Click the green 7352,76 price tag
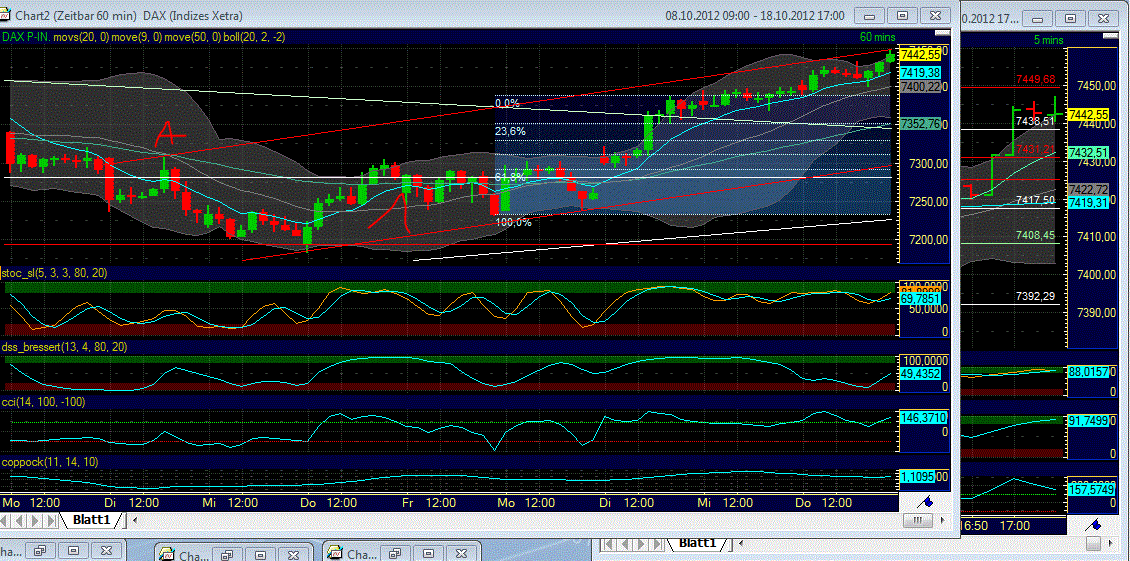 click(x=920, y=124)
